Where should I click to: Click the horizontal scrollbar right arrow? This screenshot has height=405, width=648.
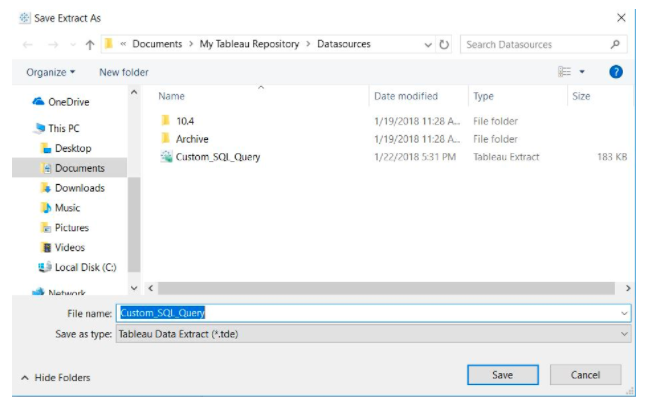click(x=628, y=288)
